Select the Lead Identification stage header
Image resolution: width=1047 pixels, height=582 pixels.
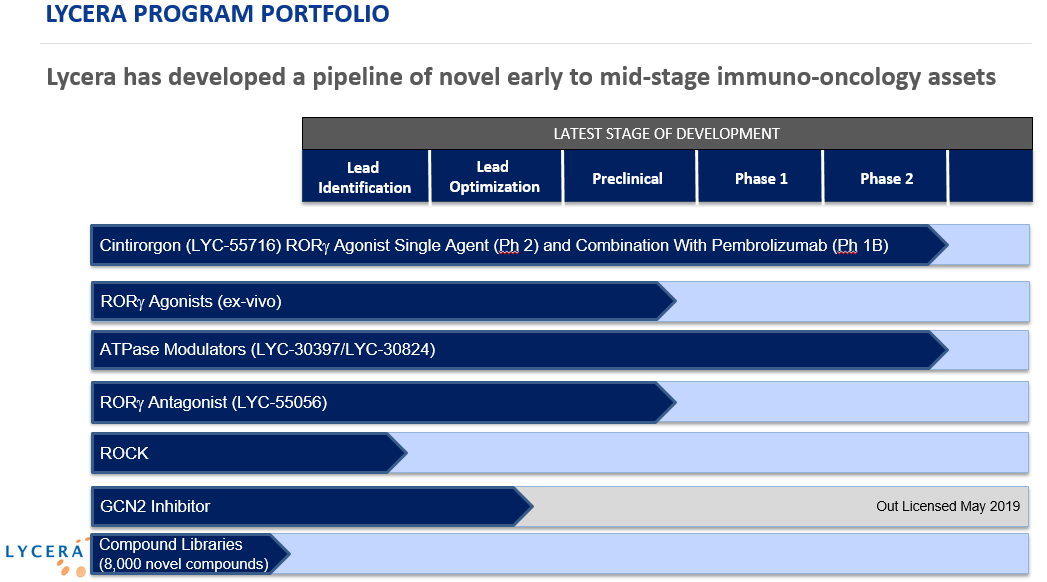coord(365,178)
